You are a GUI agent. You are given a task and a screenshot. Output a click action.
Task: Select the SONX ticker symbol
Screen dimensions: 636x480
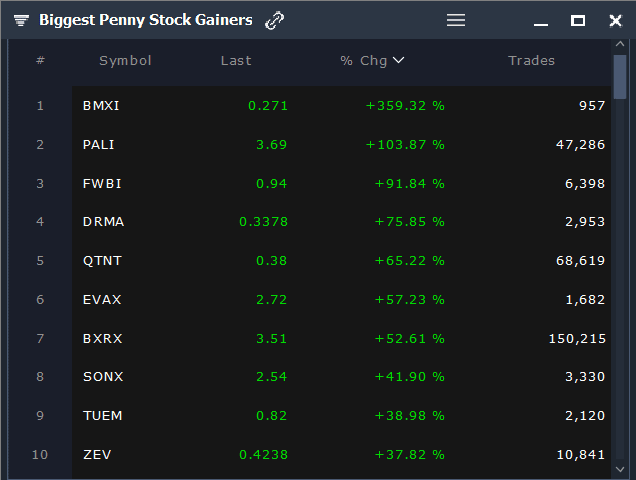(x=102, y=377)
